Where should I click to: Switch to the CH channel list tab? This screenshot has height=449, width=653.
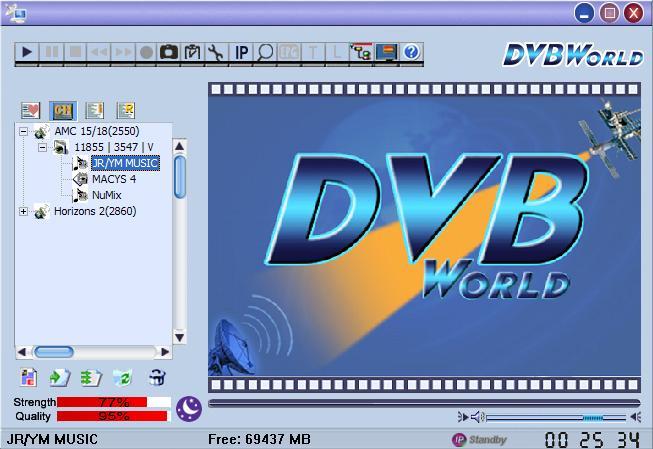tap(63, 110)
